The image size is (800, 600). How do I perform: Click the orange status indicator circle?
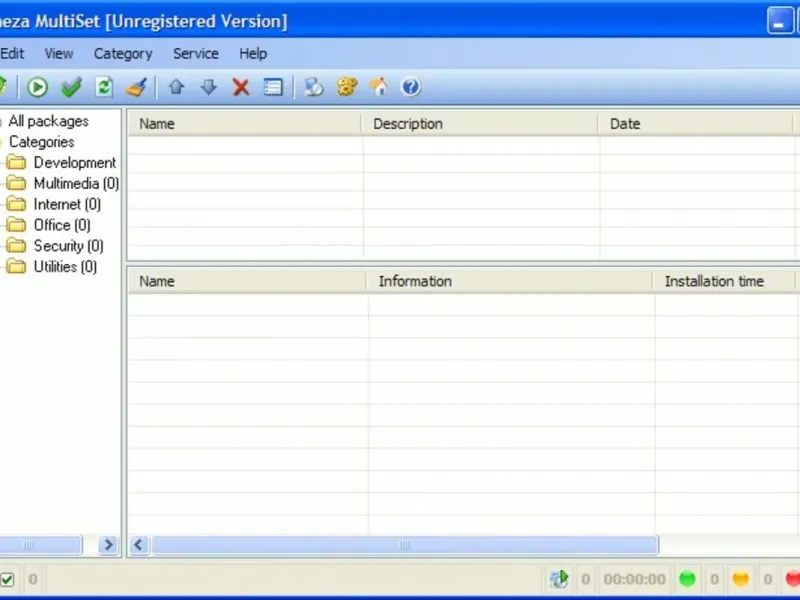[740, 579]
